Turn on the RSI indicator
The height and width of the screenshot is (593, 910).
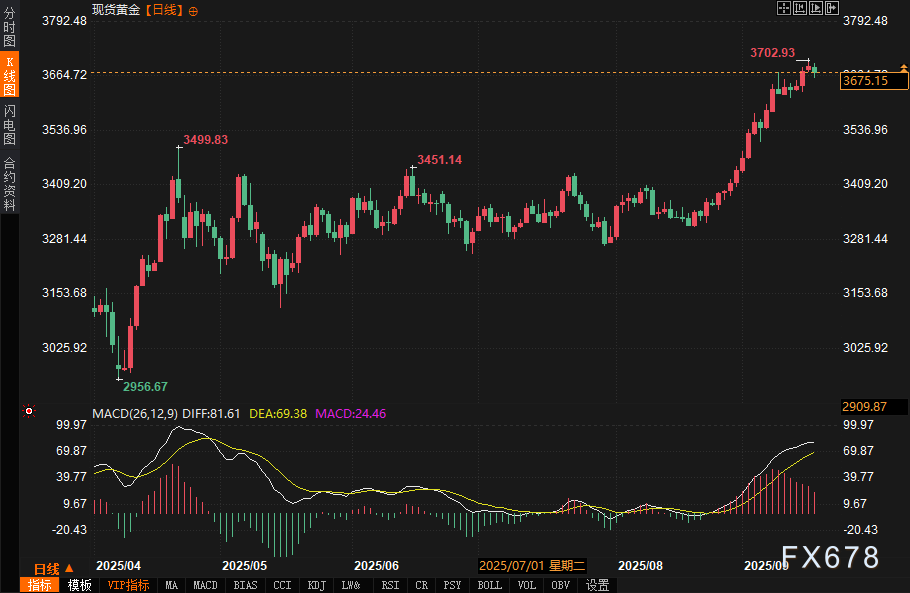[x=391, y=585]
